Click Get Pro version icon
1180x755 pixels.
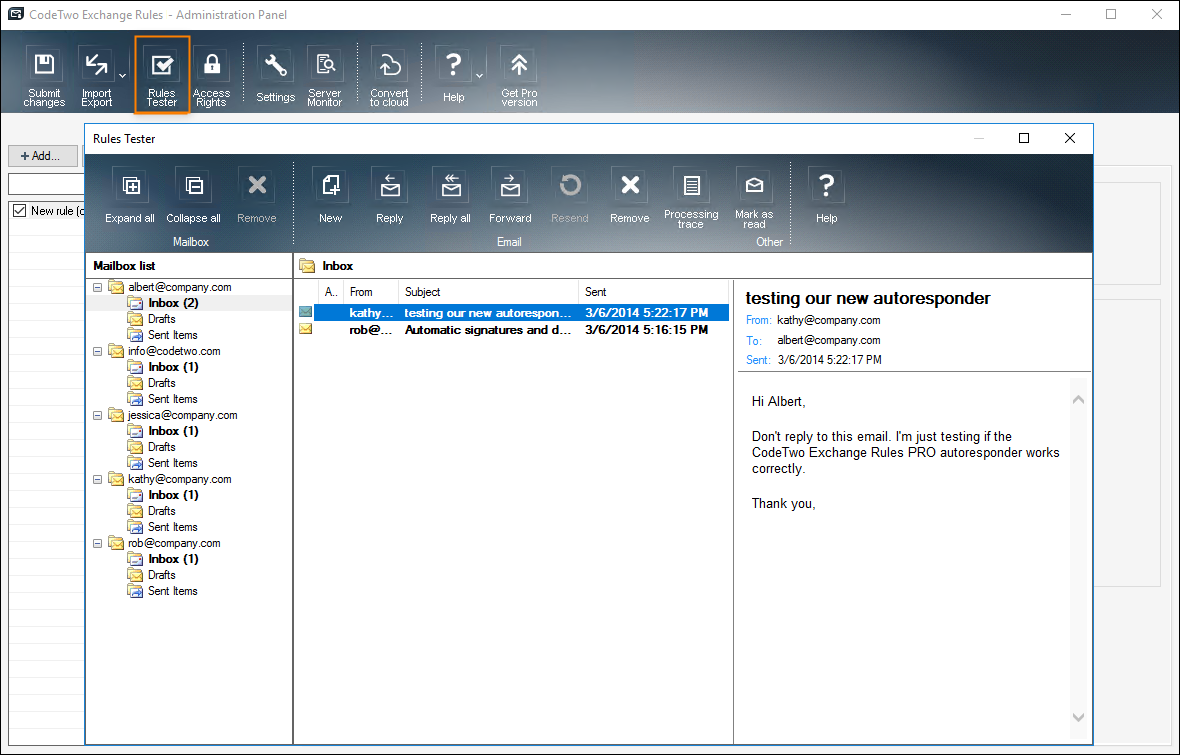pyautogui.click(x=519, y=76)
